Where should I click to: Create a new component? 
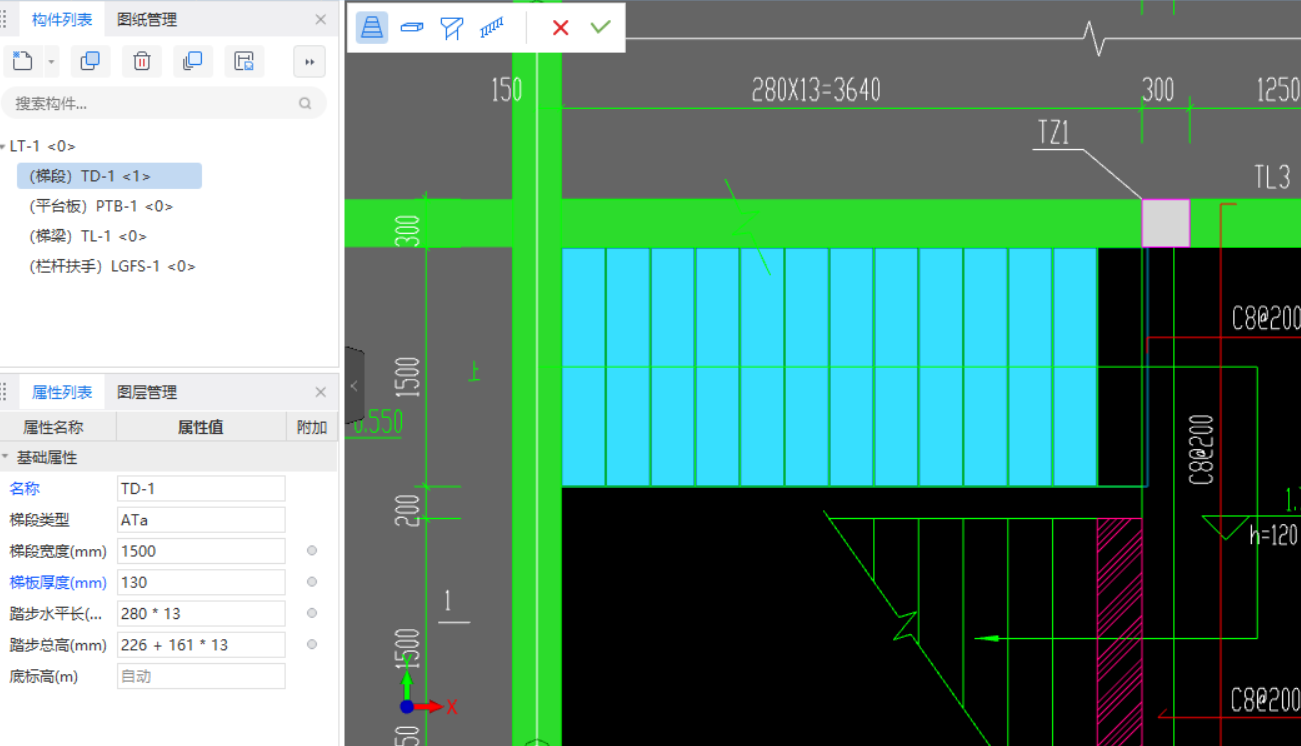(x=23, y=62)
